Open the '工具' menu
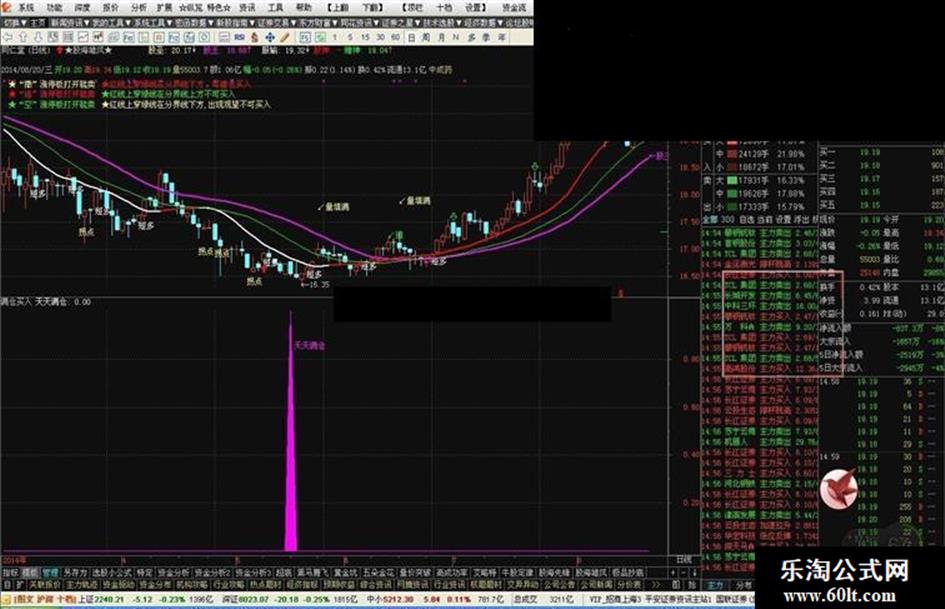Viewport: 945px width, 609px height. pos(275,7)
